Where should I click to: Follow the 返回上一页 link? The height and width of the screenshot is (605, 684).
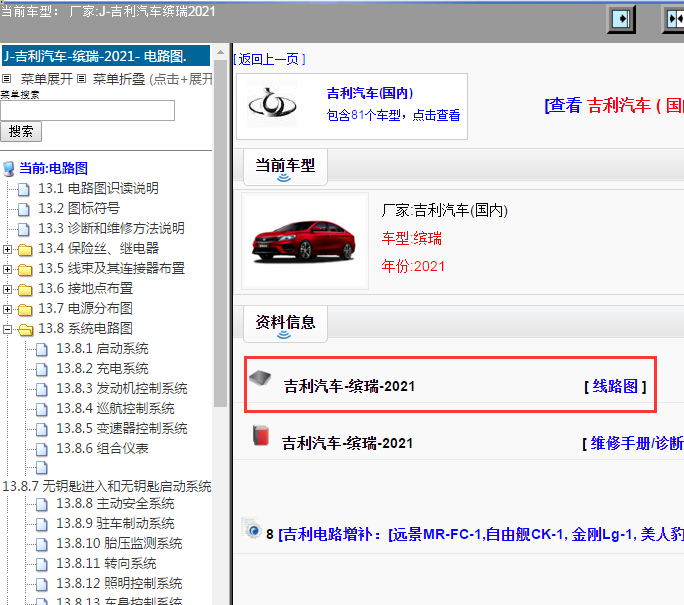[269, 59]
